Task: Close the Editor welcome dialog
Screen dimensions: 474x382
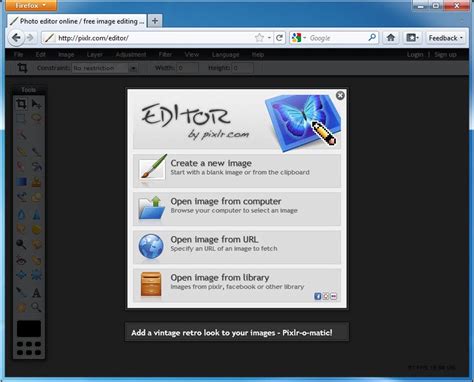Action: tap(340, 96)
